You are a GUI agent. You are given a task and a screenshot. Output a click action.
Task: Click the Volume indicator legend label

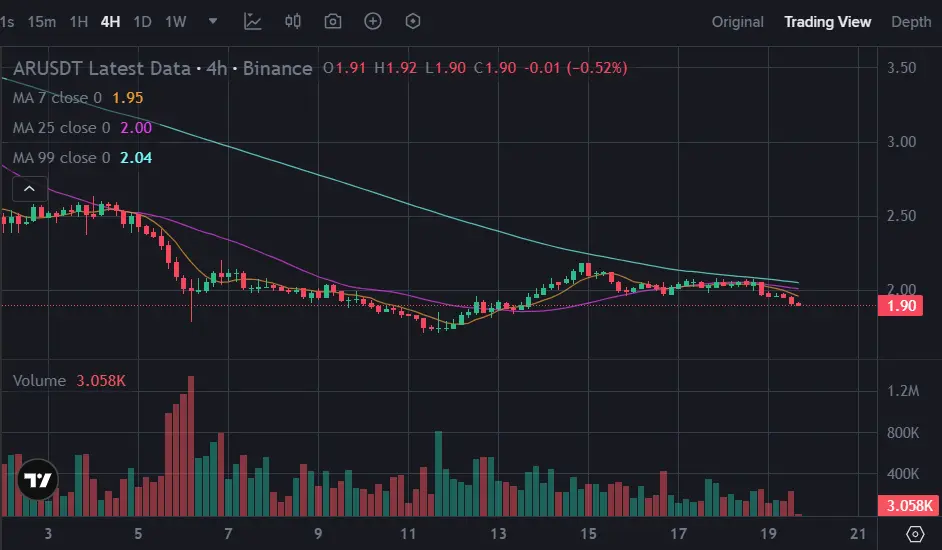[x=40, y=381]
